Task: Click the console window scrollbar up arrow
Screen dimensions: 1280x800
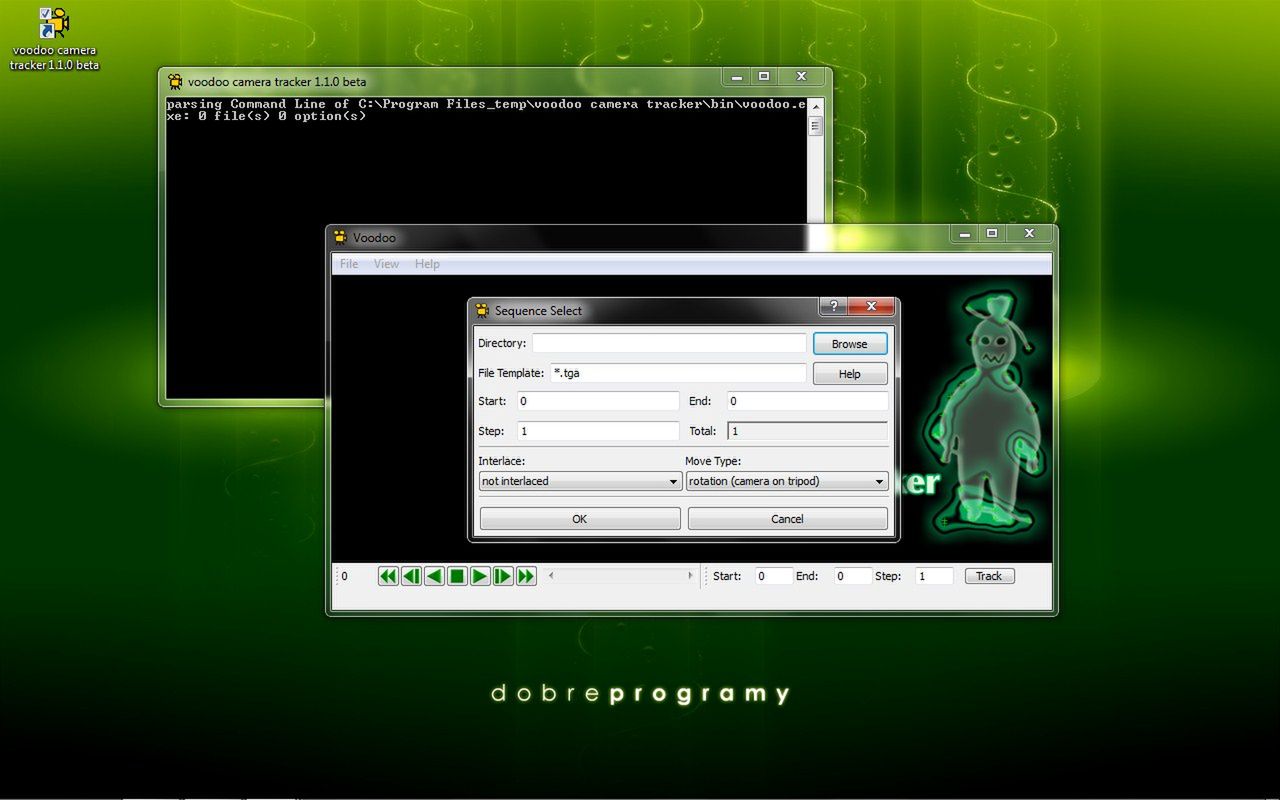Action: pyautogui.click(x=815, y=106)
